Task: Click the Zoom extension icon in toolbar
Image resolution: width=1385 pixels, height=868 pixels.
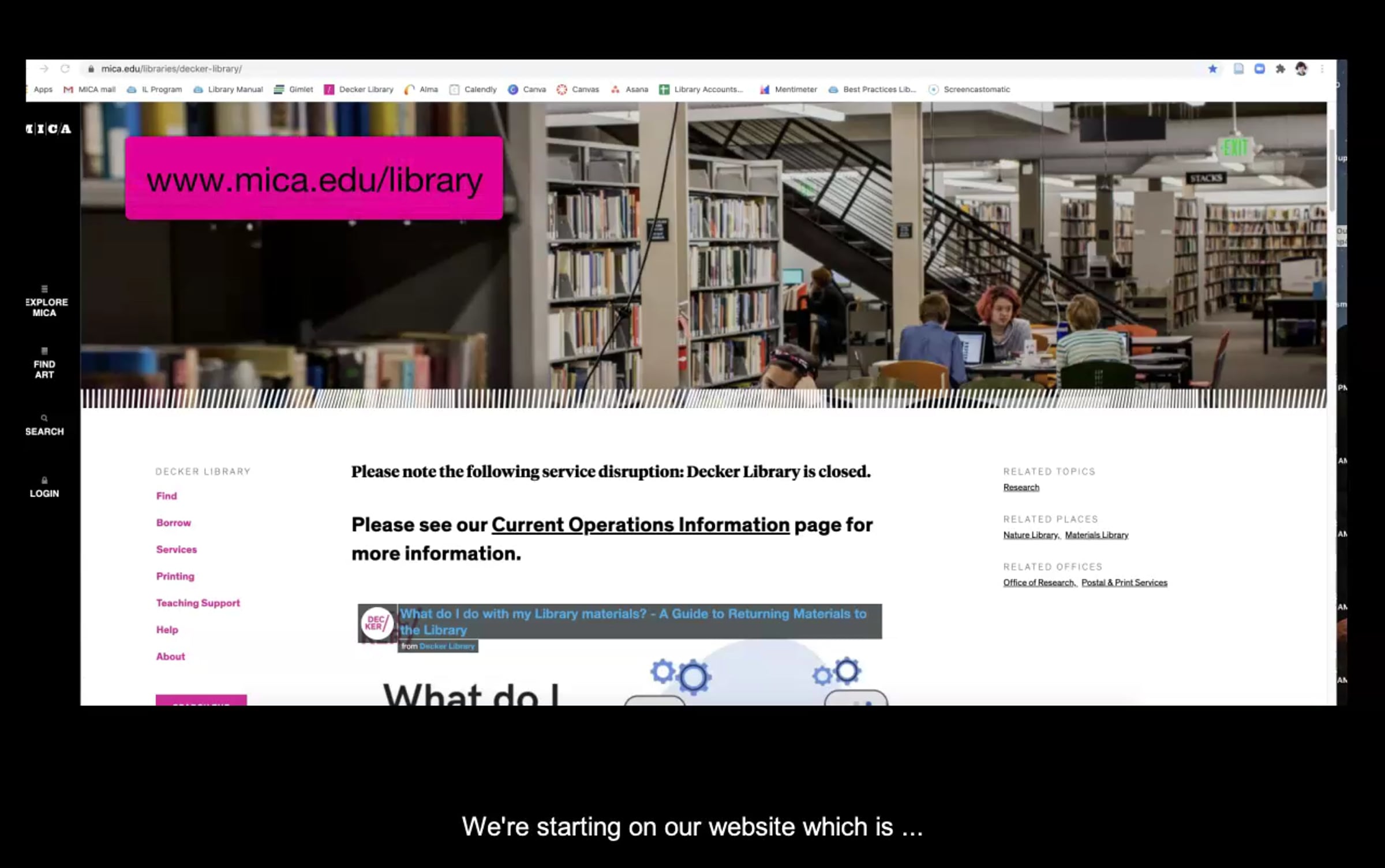Action: 1260,69
